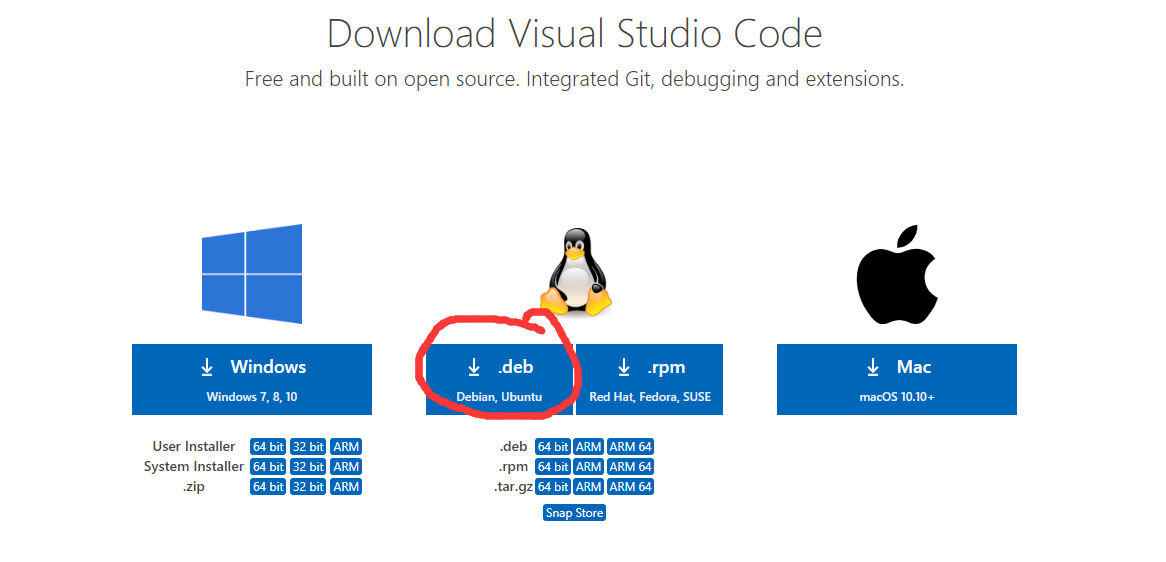The width and height of the screenshot is (1166, 562).
Task: Choose the .deb ARM link
Action: [x=588, y=447]
